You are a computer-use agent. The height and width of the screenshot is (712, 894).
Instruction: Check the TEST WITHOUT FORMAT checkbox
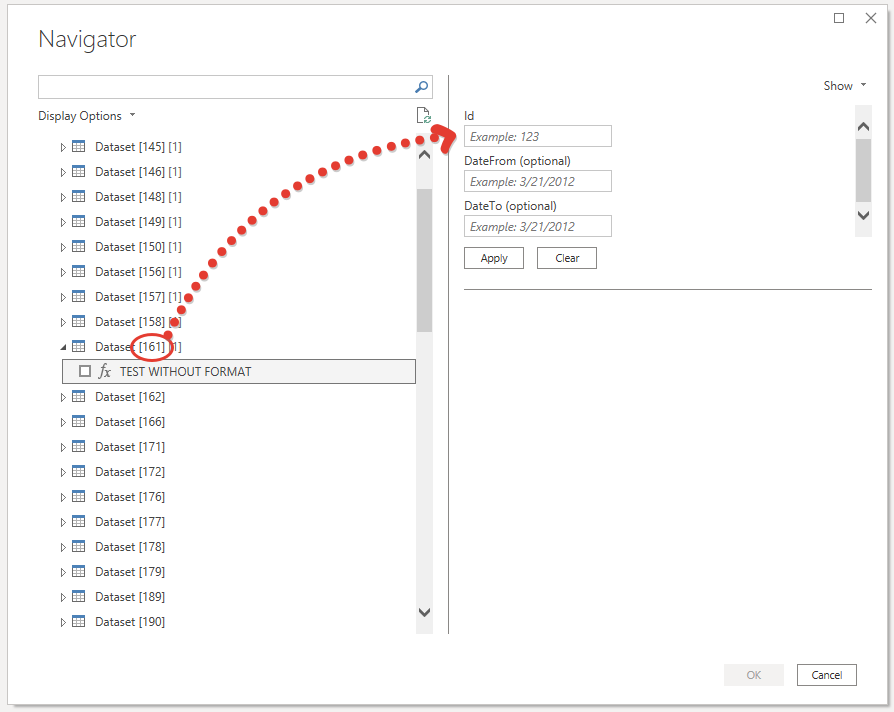(85, 372)
